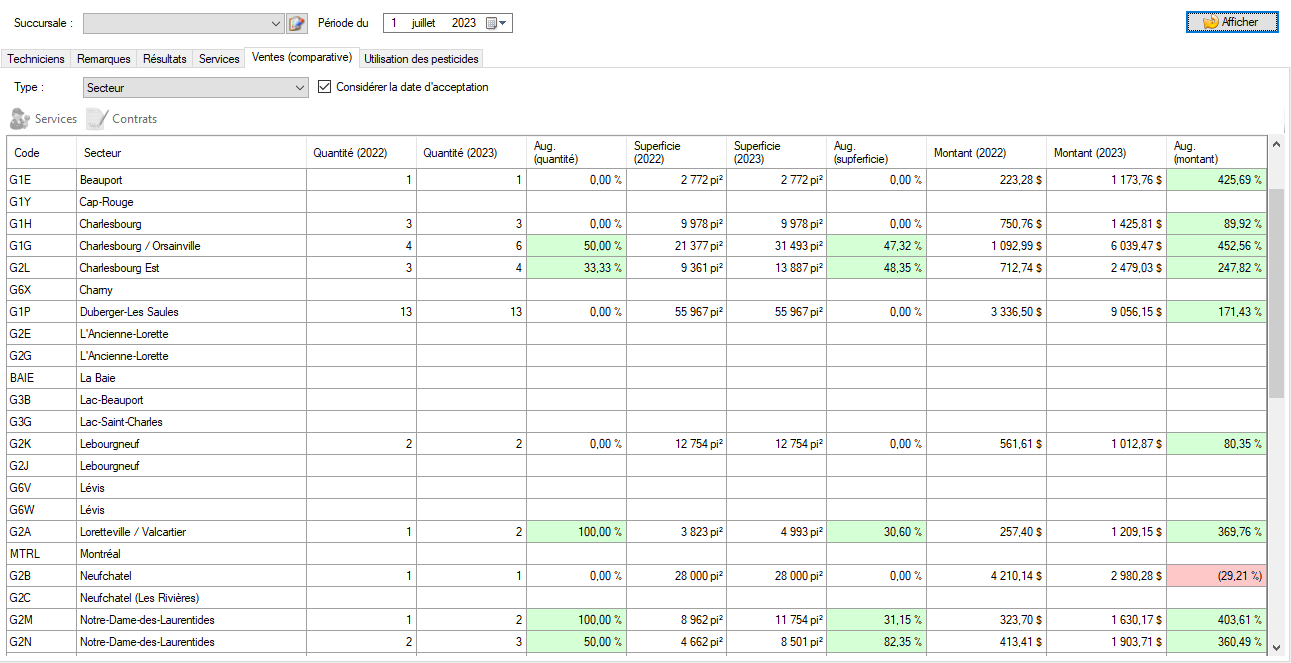Click the red (29,21 %) cell
1291x663 pixels.
(1216, 576)
